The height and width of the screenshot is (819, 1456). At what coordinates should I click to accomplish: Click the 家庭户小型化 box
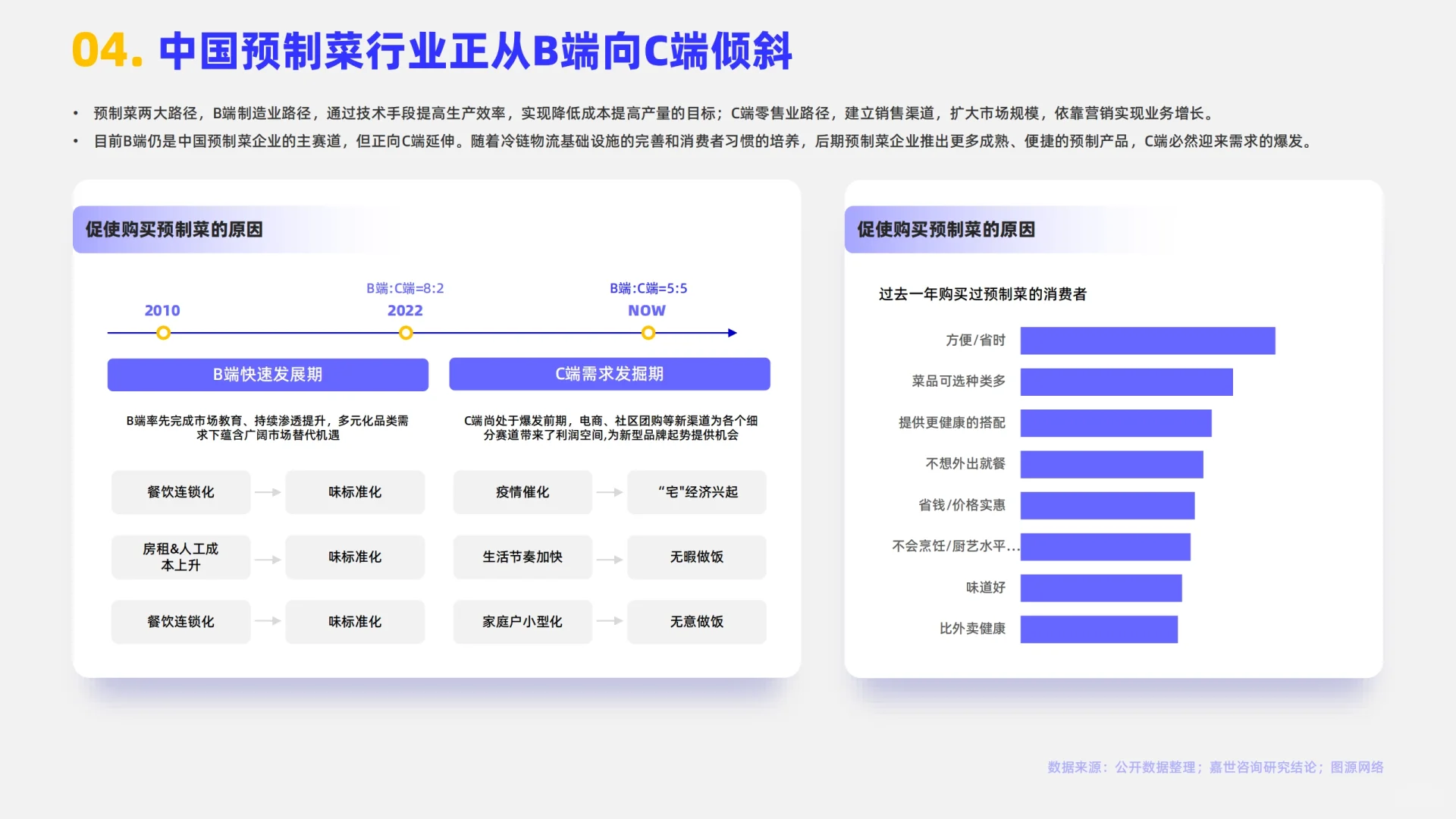(522, 622)
